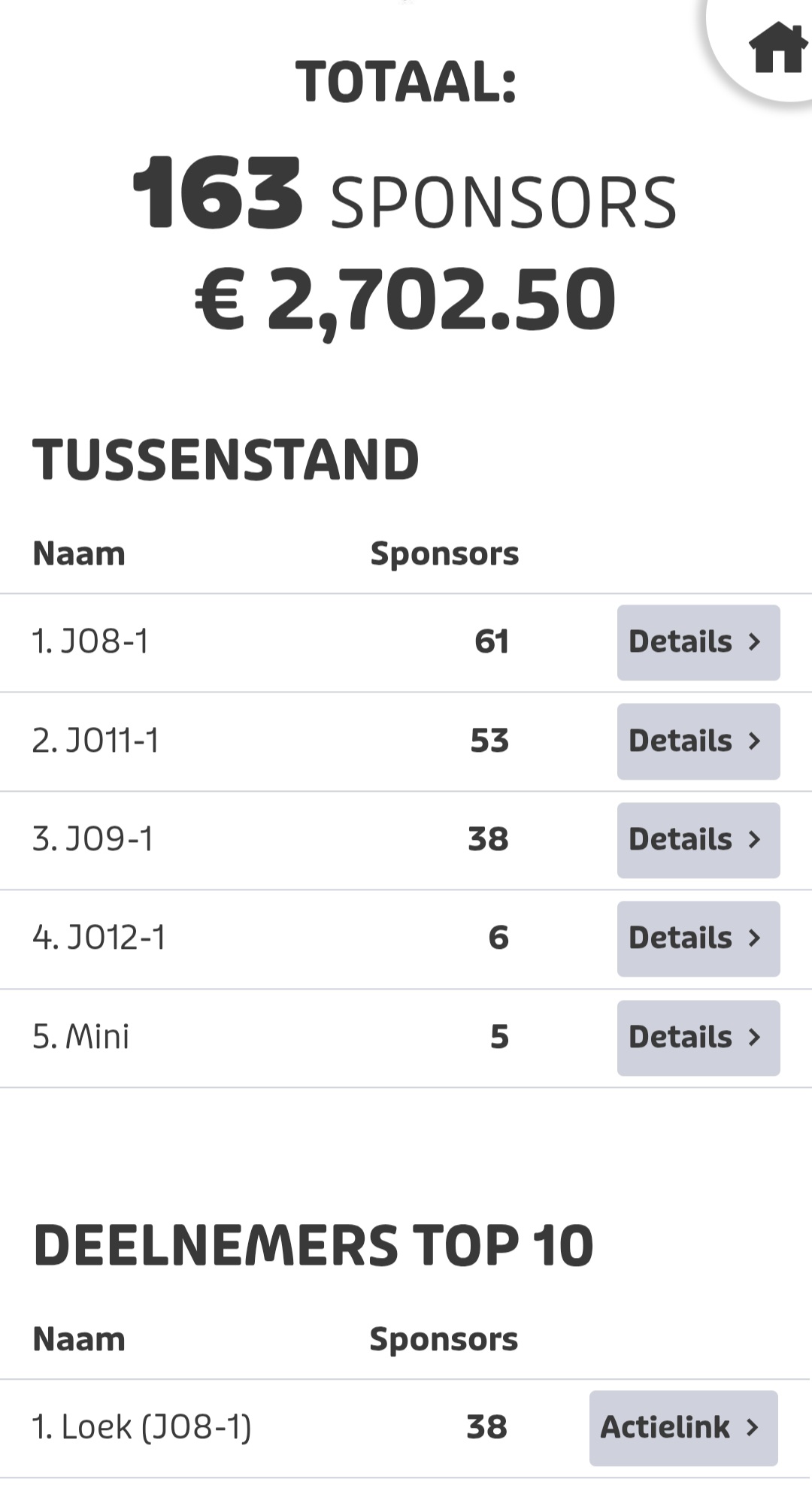Screen dimensions: 812x1485
Task: Click the Loek (JO8-1) participant name
Action: pos(141,1428)
